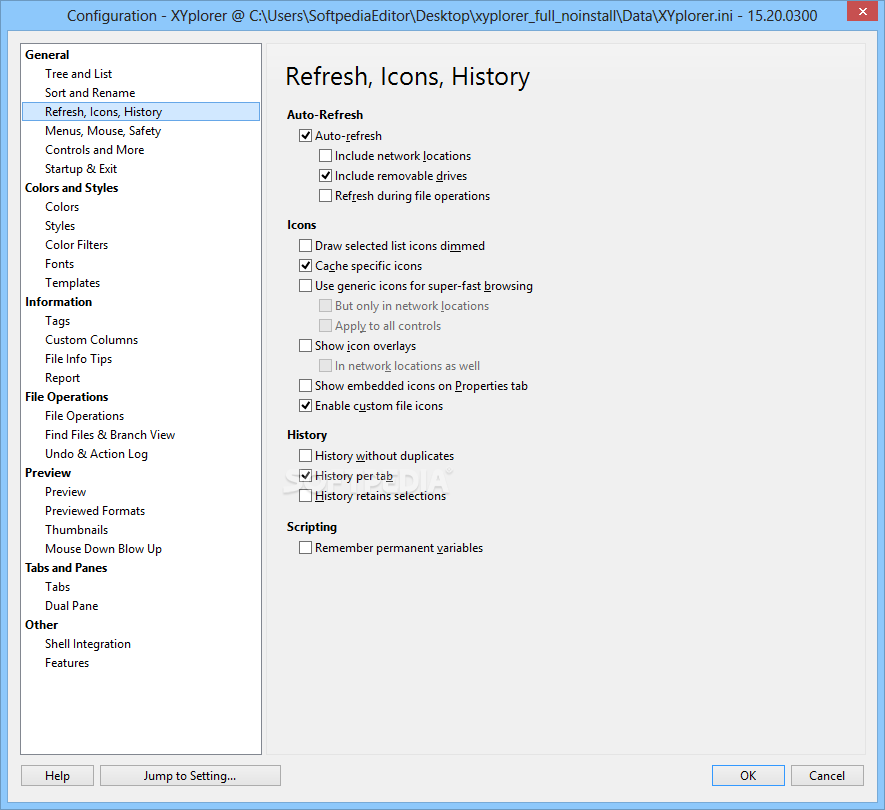This screenshot has height=810, width=885.
Task: Open the Styles settings page
Action: [x=60, y=226]
